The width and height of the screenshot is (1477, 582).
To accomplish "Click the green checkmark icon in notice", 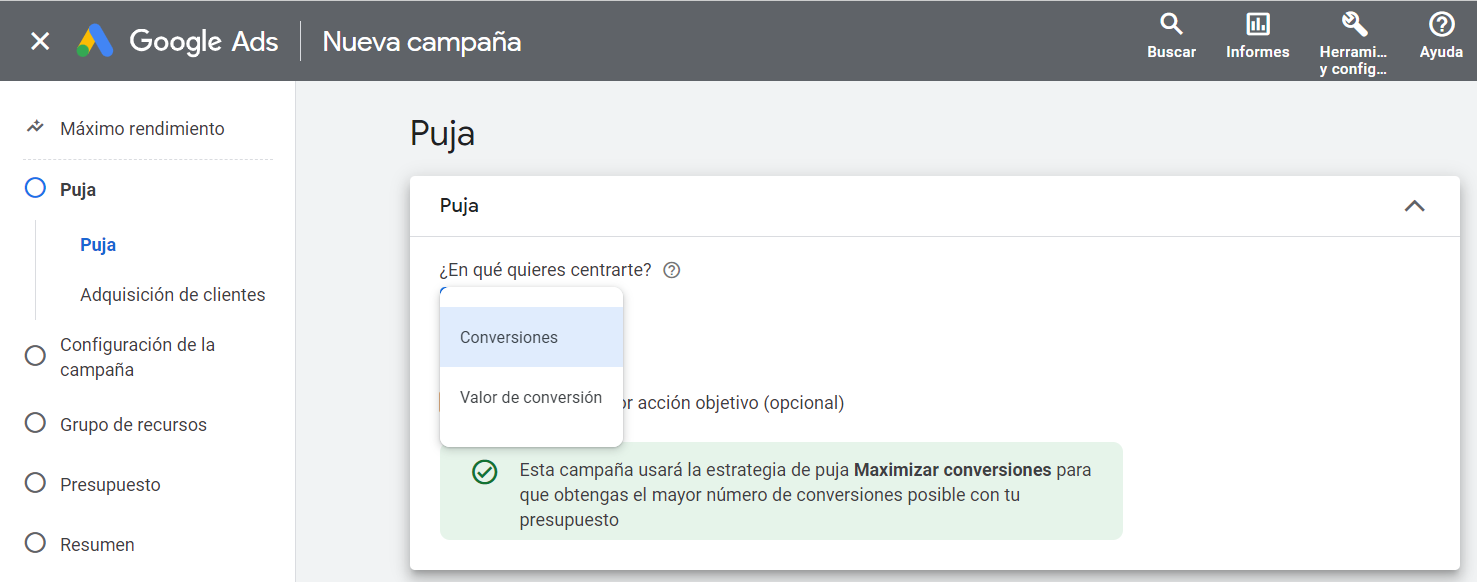I will pos(485,471).
